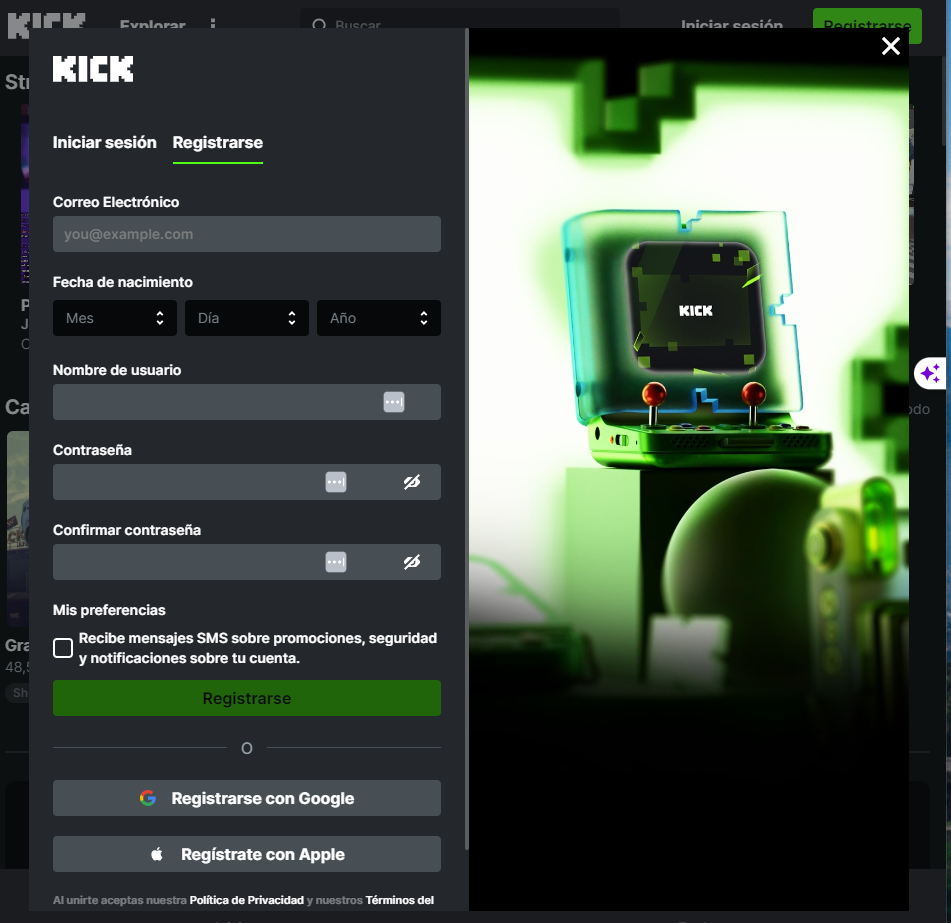Image resolution: width=951 pixels, height=923 pixels.
Task: Select the Registrarse tab
Action: (x=218, y=142)
